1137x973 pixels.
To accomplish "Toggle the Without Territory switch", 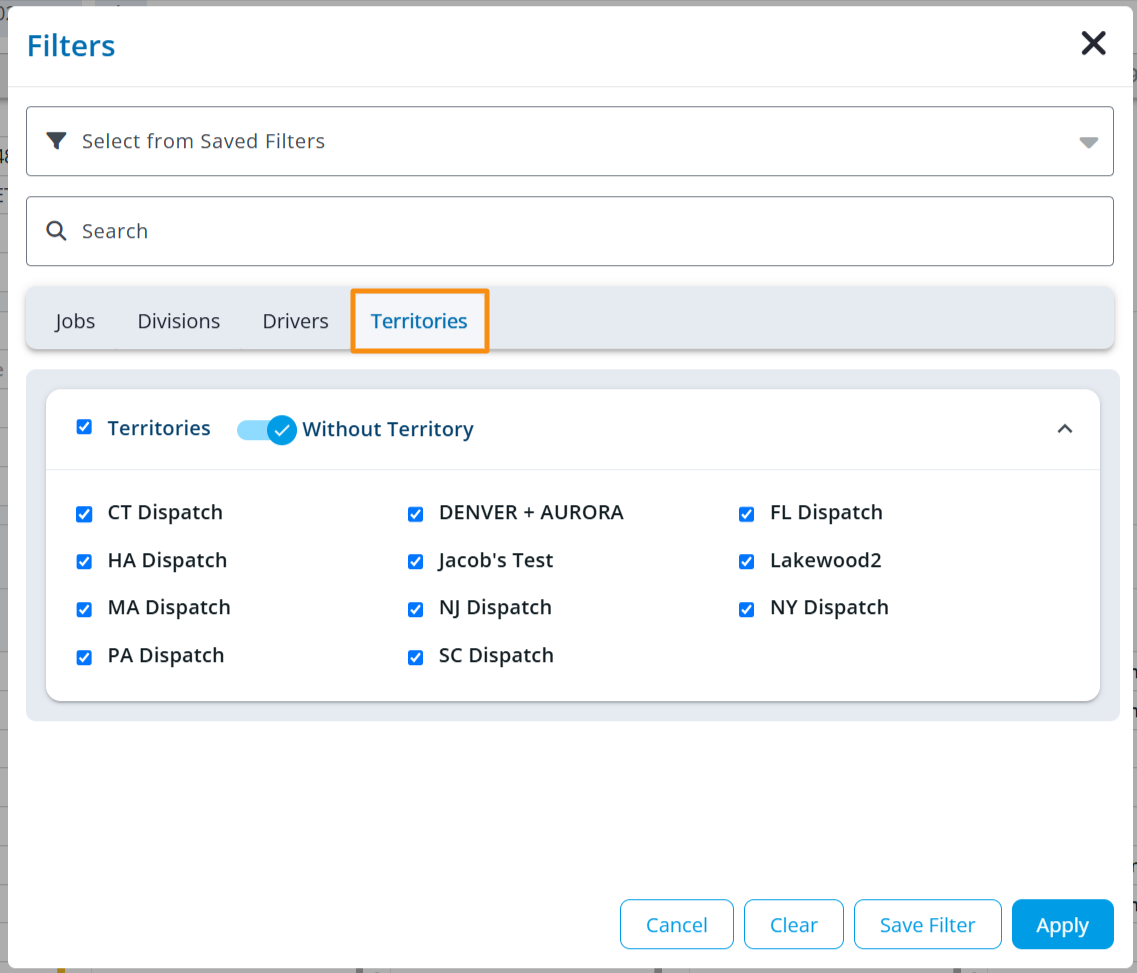I will (x=266, y=430).
